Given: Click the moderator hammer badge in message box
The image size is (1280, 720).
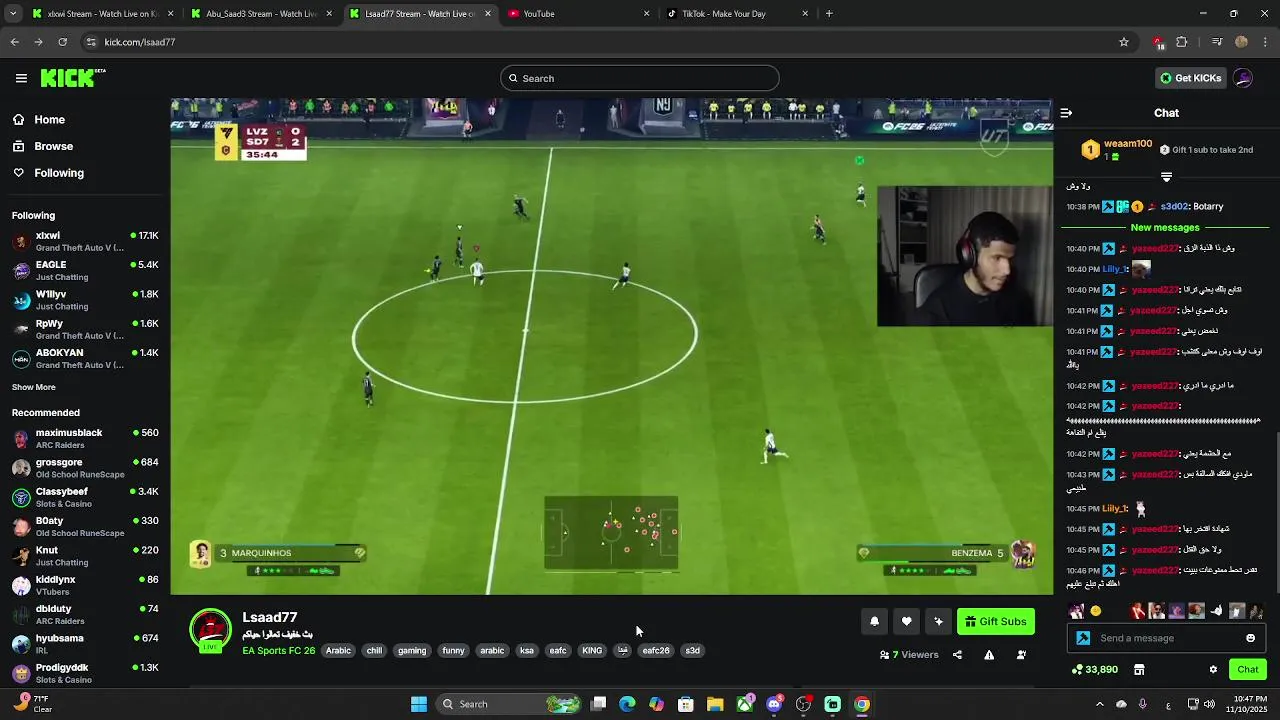Looking at the screenshot, I should click(x=1083, y=638).
